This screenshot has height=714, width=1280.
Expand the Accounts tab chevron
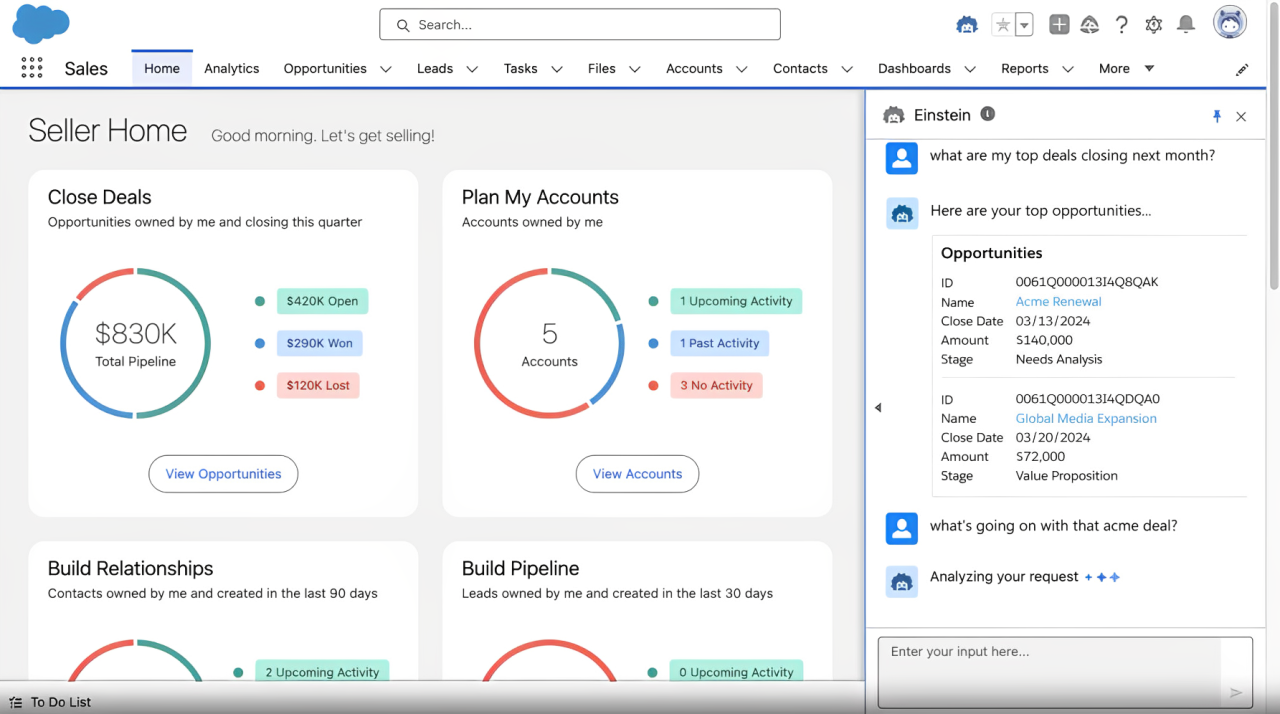click(742, 69)
